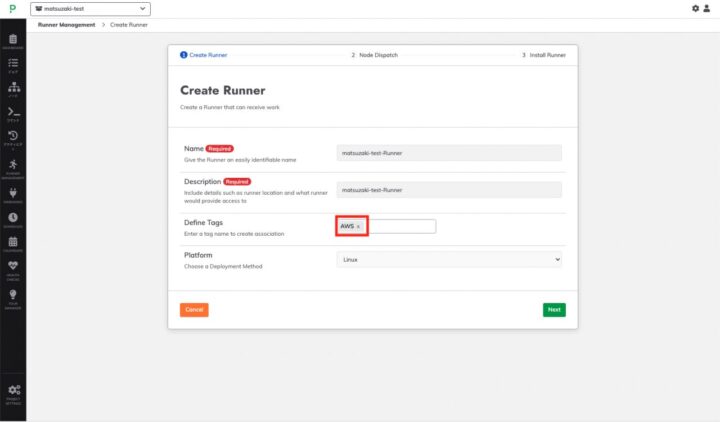The width and height of the screenshot is (720, 422).
Task: Open Webhooks plug icon in sidebar
Action: pos(13,192)
